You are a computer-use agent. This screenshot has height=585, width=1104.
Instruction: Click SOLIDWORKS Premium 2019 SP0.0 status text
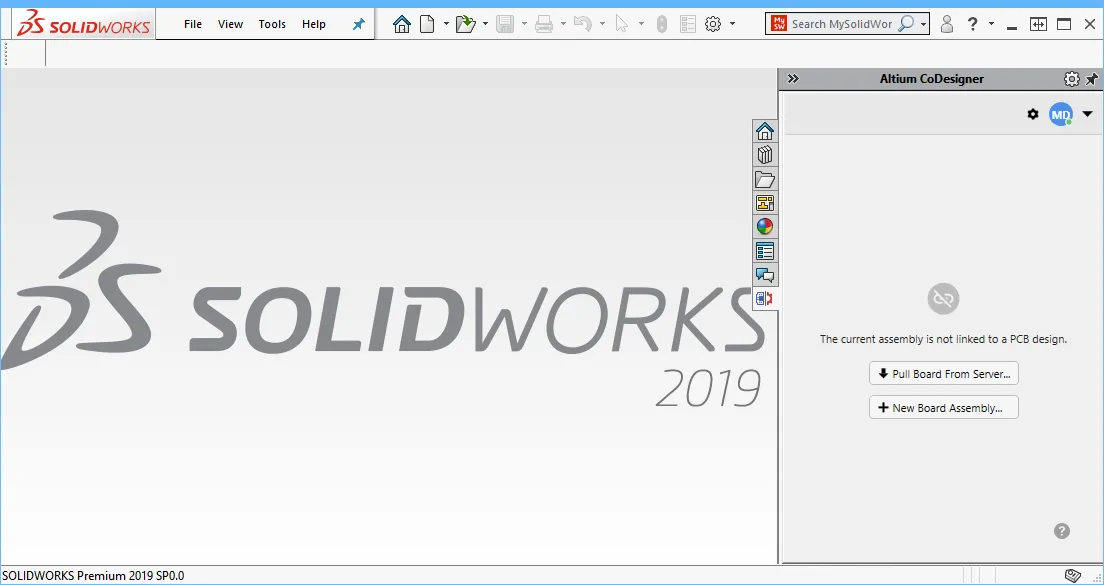tap(93, 576)
